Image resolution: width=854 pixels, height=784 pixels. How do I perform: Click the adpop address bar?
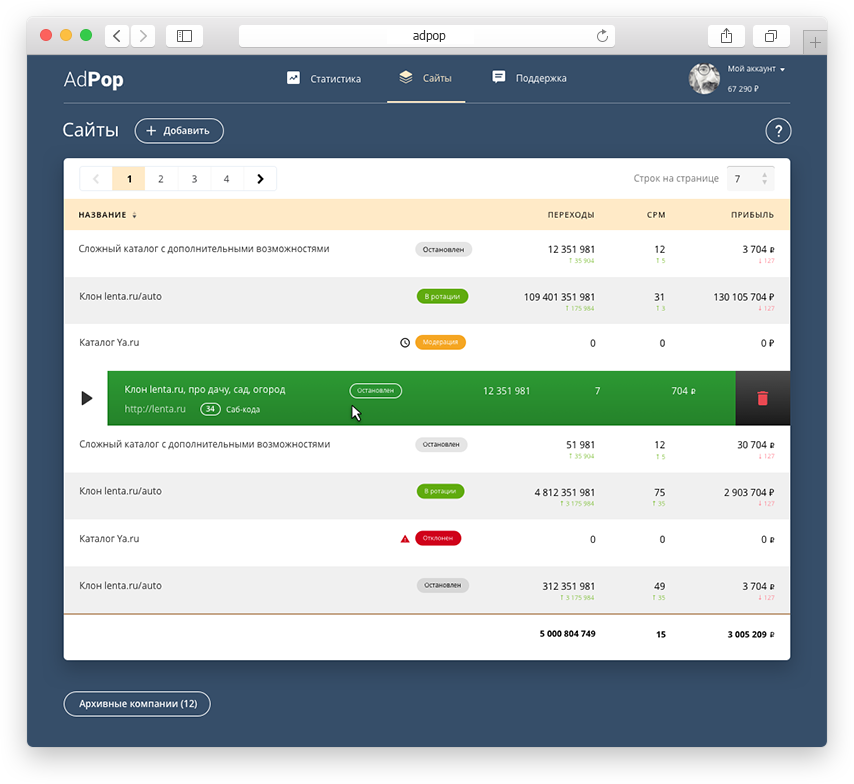(427, 36)
